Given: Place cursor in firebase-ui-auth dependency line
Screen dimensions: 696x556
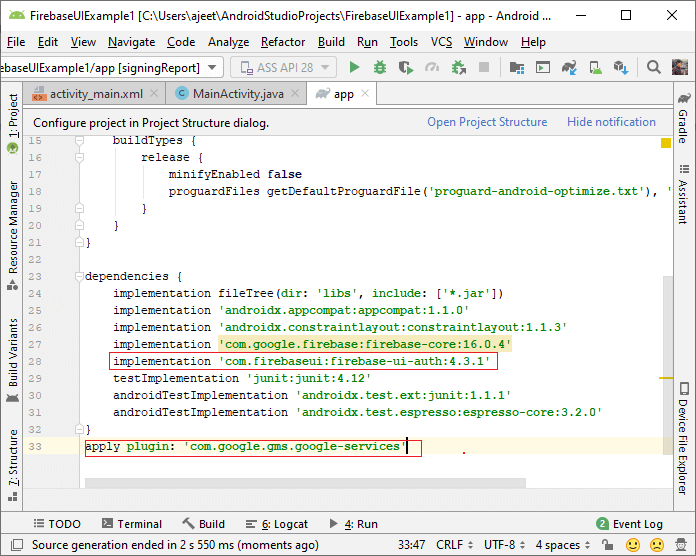Looking at the screenshot, I should point(302,361).
